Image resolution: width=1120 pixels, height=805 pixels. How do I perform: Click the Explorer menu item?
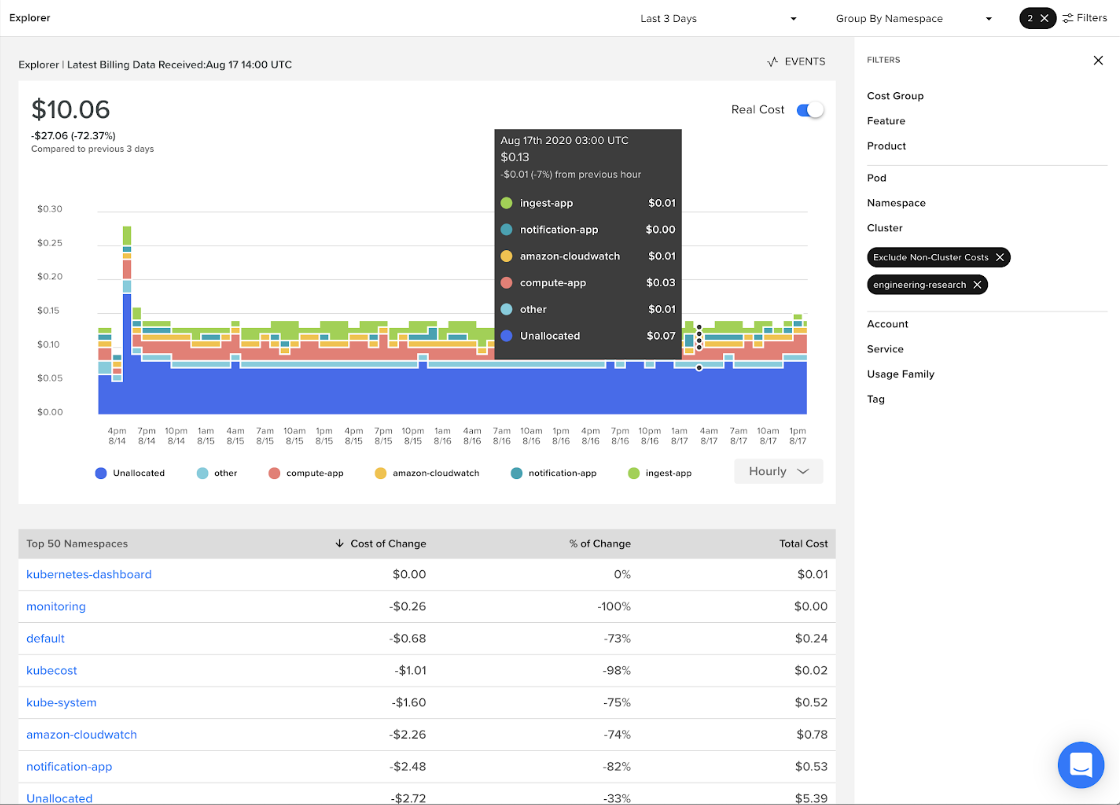click(x=30, y=17)
